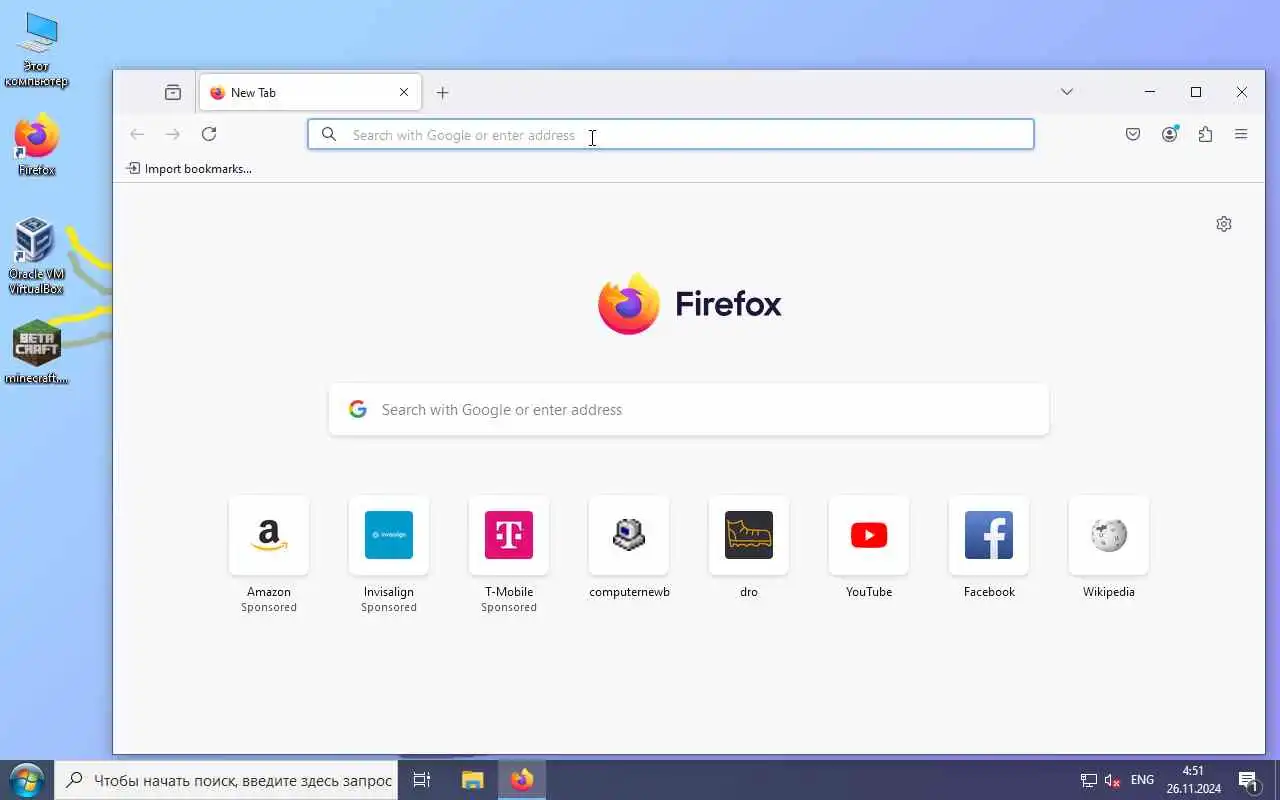Open the Firefox View tab list icon
This screenshot has width=1280, height=800.
[173, 92]
